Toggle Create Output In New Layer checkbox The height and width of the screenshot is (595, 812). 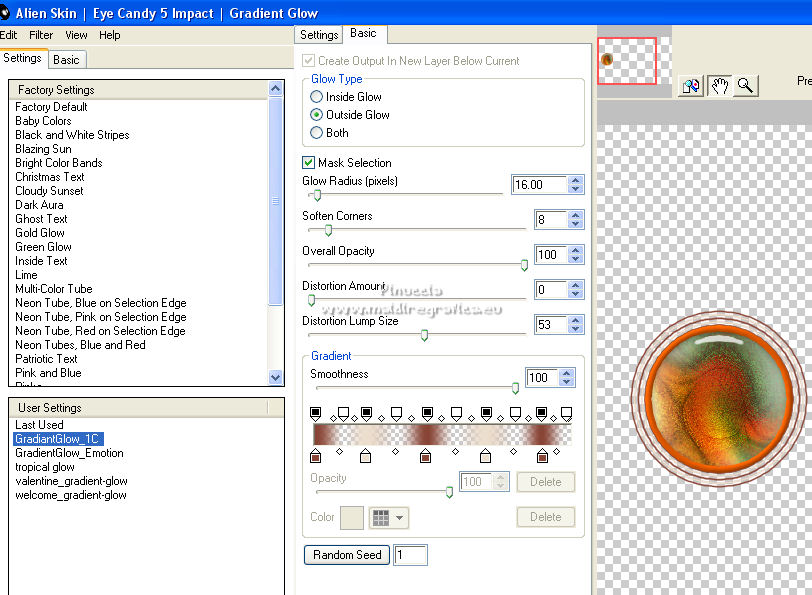coord(308,61)
